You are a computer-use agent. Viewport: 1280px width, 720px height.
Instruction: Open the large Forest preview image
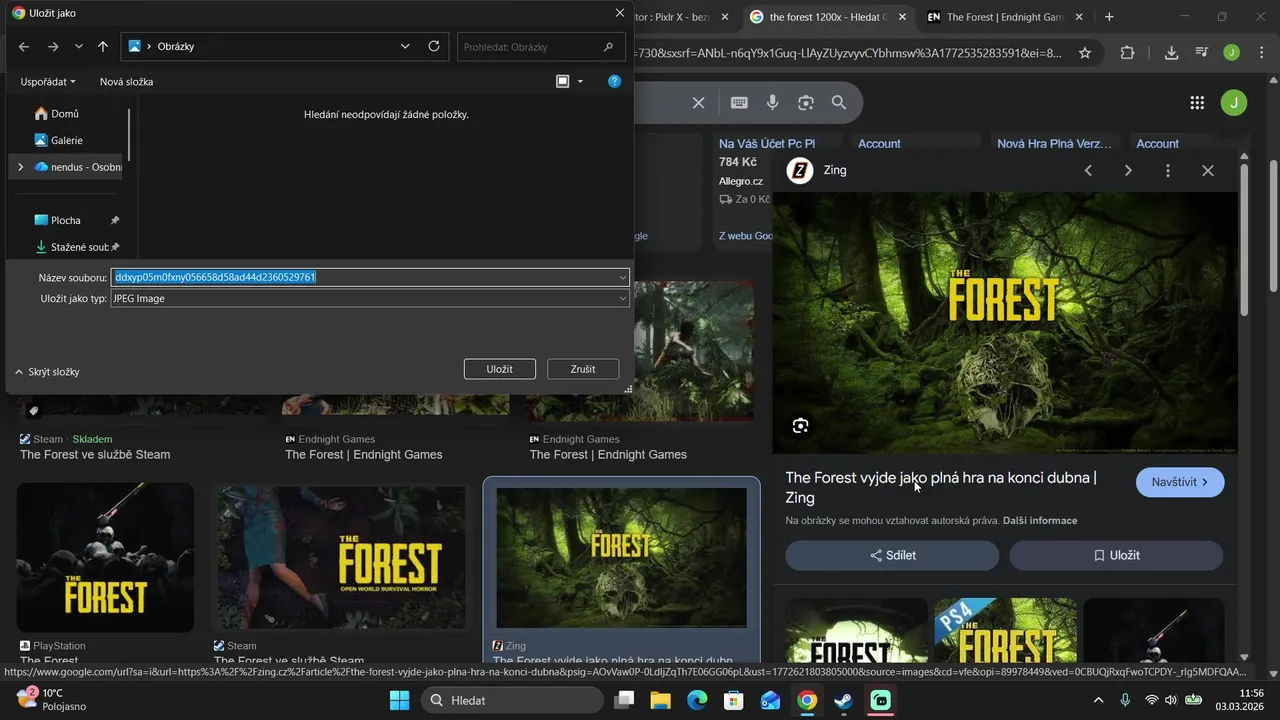point(1005,323)
